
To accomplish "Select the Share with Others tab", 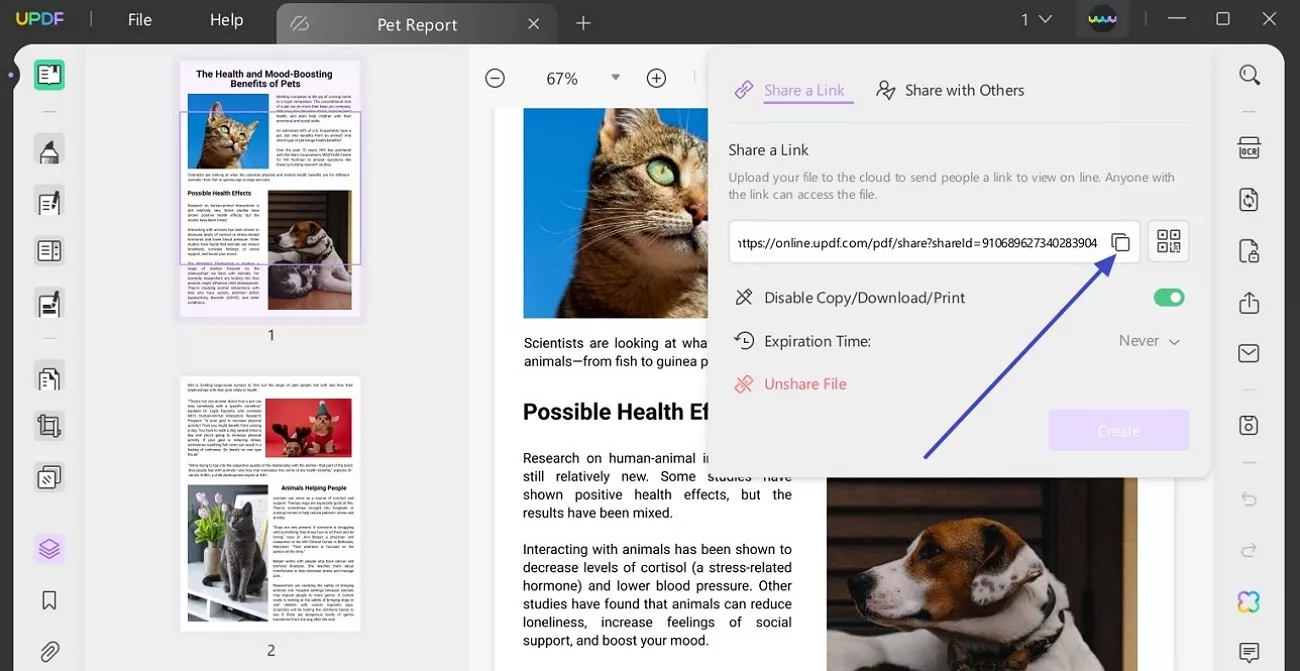I will click(951, 90).
